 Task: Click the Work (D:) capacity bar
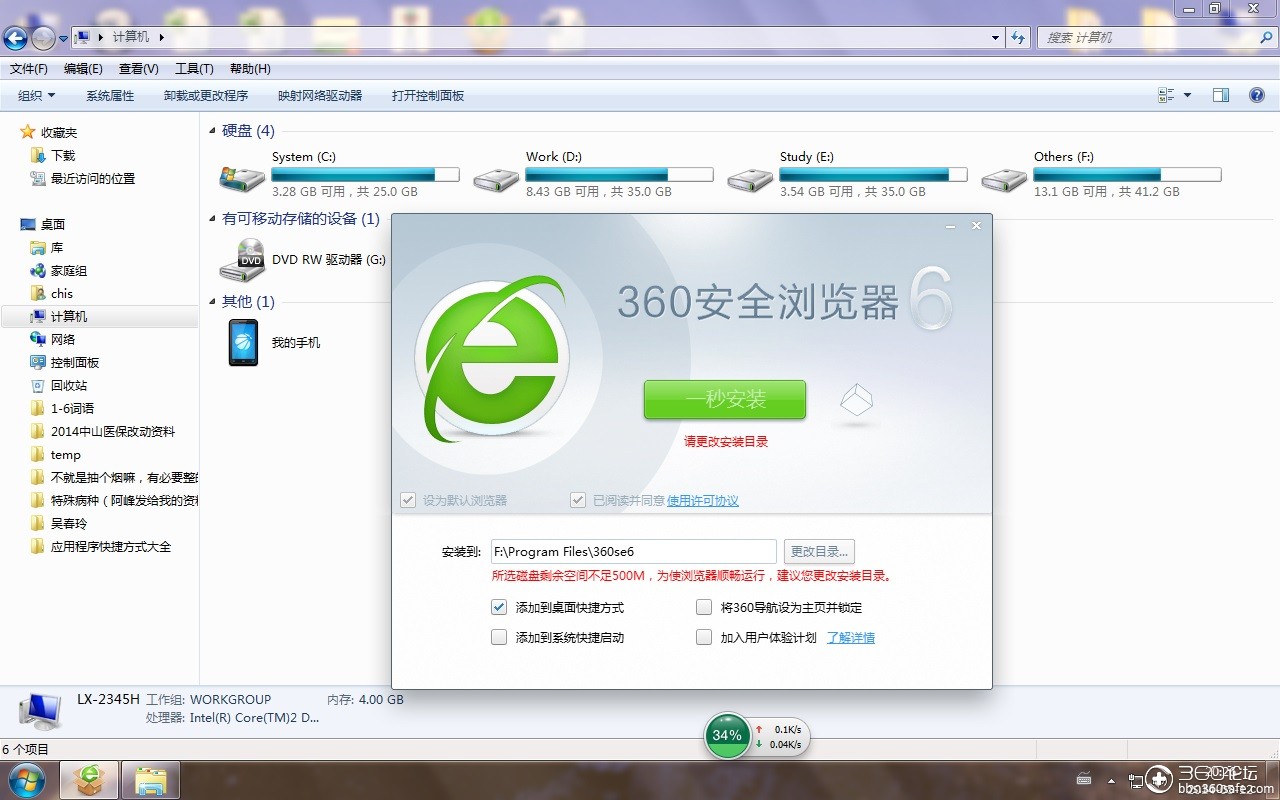pos(620,174)
